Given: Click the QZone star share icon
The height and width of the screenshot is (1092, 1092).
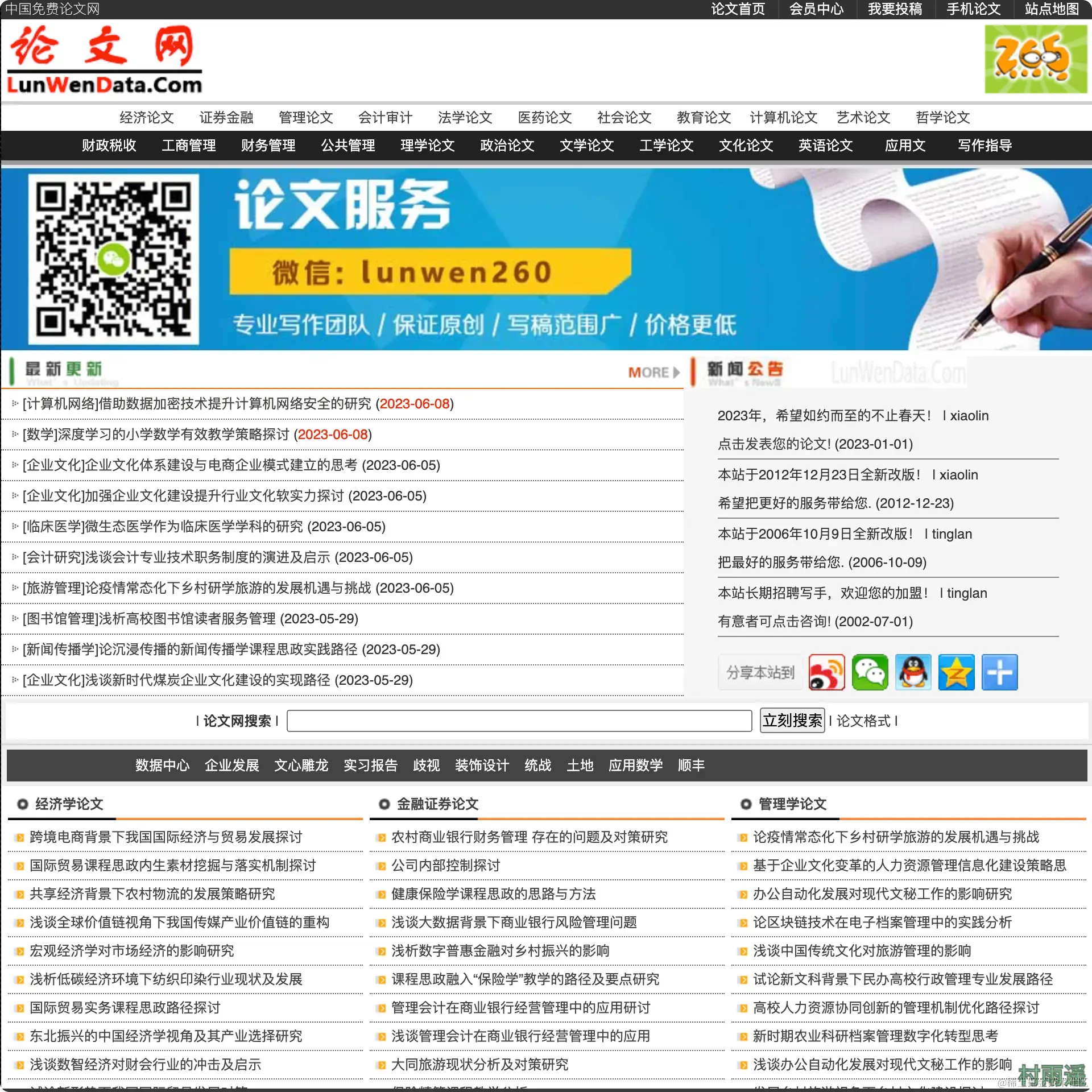Looking at the screenshot, I should [956, 672].
